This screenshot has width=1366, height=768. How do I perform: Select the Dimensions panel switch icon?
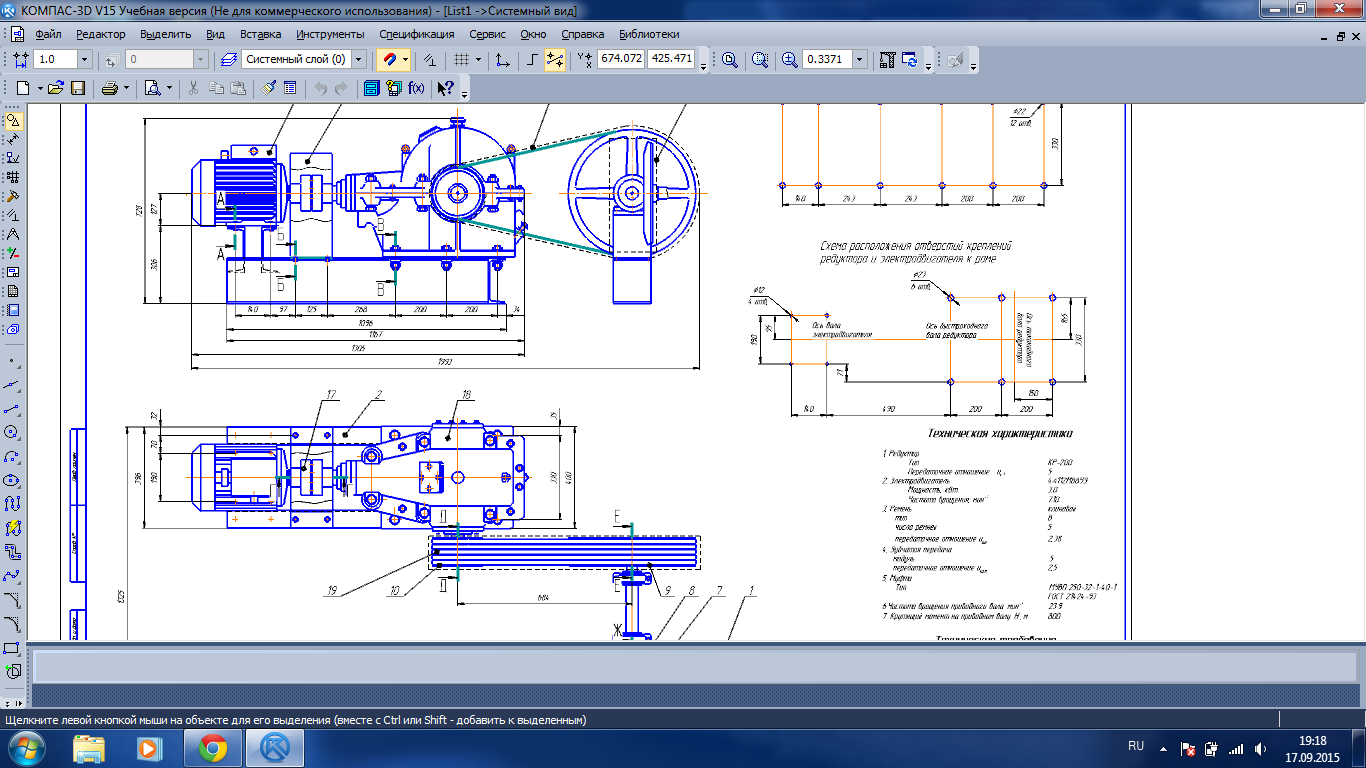pos(13,140)
